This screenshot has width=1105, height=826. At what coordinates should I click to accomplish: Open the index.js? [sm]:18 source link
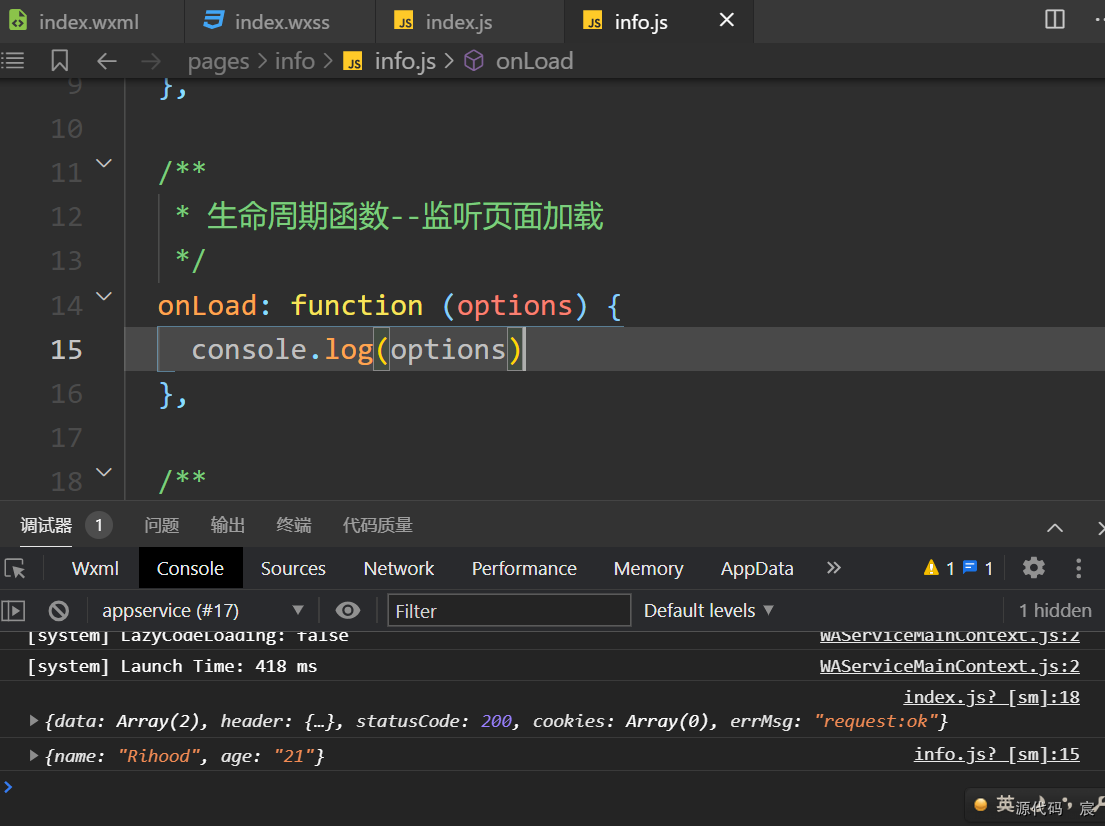tap(992, 697)
